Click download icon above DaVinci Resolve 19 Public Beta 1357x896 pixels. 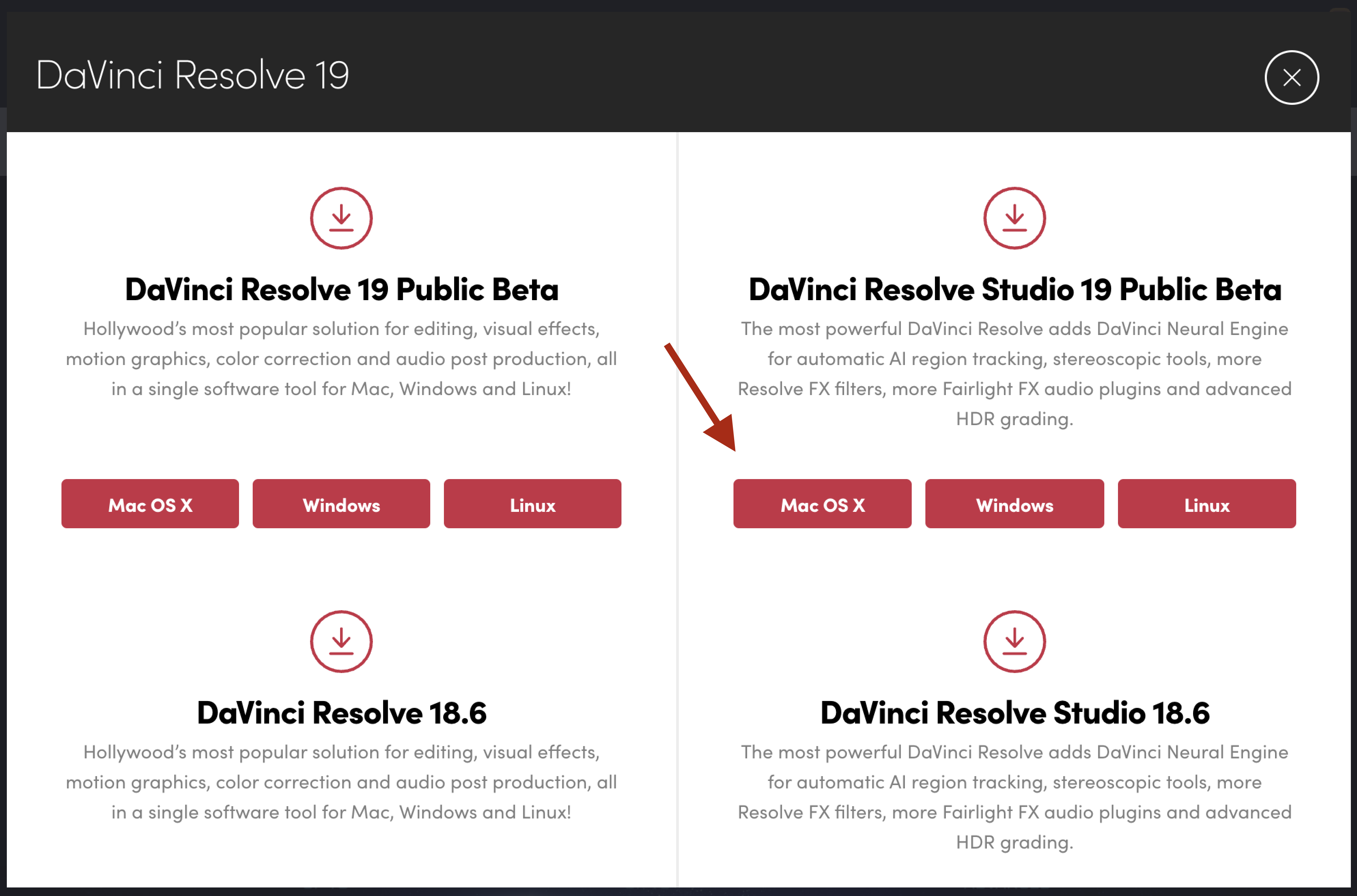click(341, 218)
